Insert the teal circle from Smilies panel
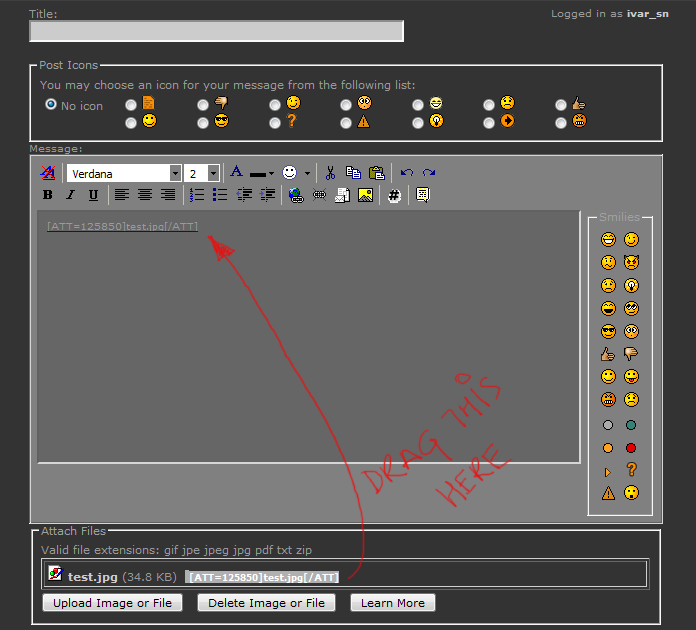The image size is (696, 630). click(631, 425)
